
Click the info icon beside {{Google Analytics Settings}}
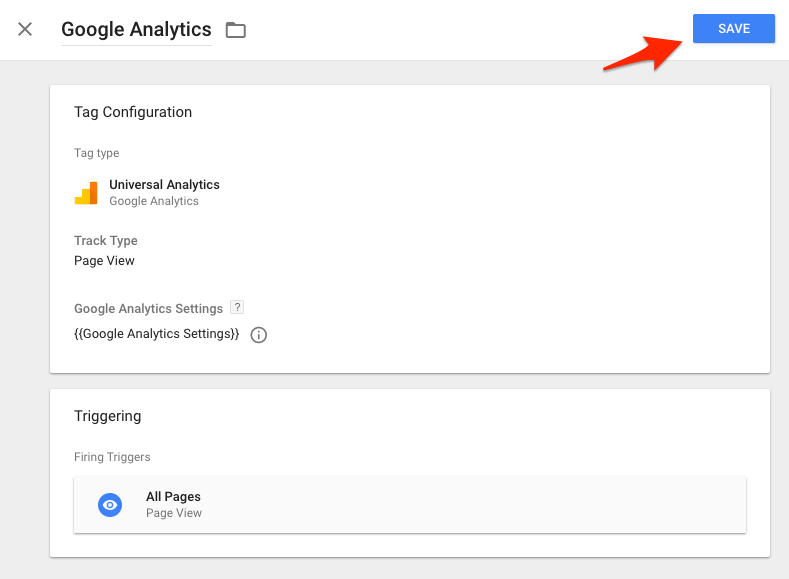[258, 335]
